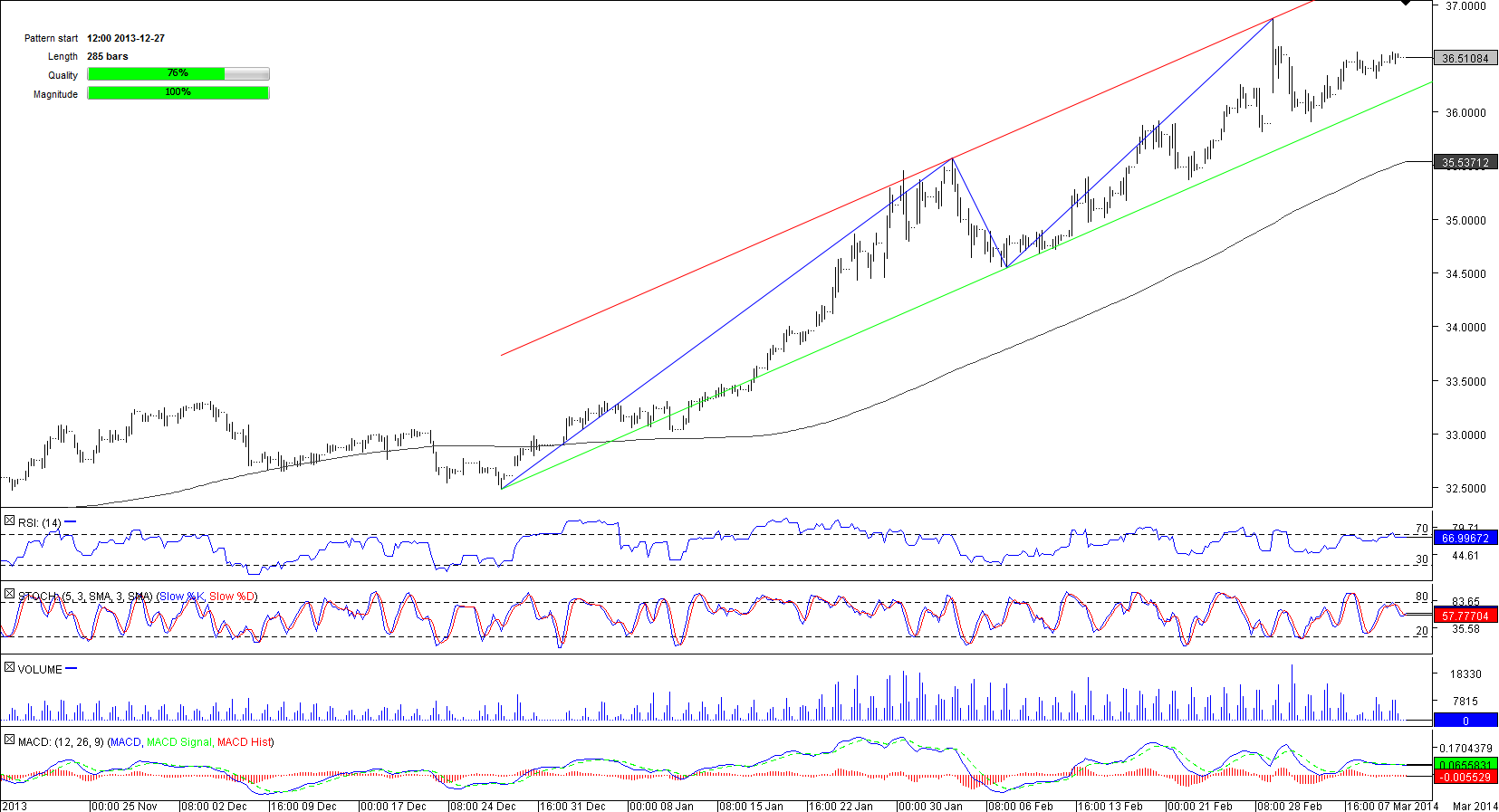Select the moving average tag 35.53712

point(1465,163)
